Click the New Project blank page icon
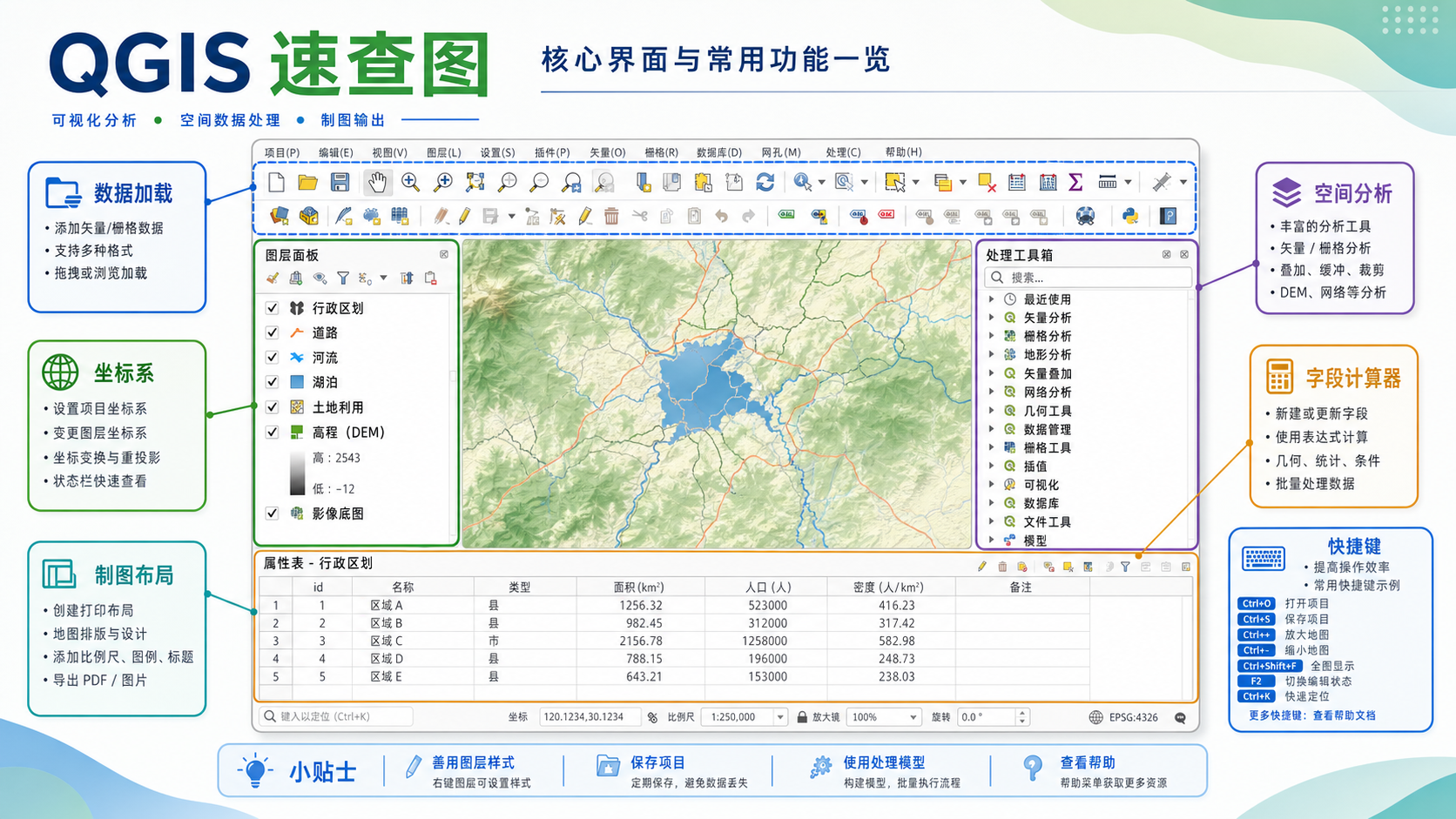Image resolution: width=1456 pixels, height=819 pixels. [277, 182]
